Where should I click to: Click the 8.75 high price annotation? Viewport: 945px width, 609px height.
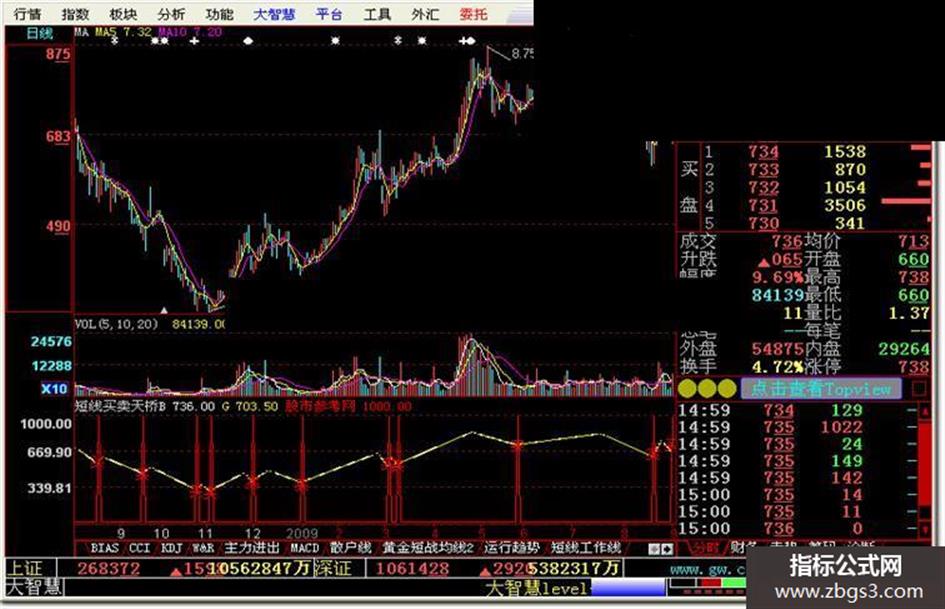pyautogui.click(x=523, y=54)
